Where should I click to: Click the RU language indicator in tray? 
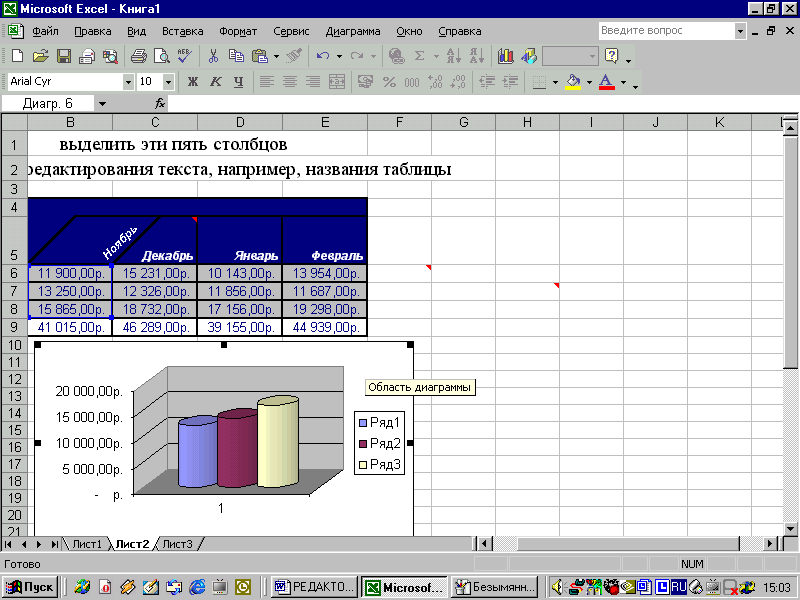(x=678, y=587)
